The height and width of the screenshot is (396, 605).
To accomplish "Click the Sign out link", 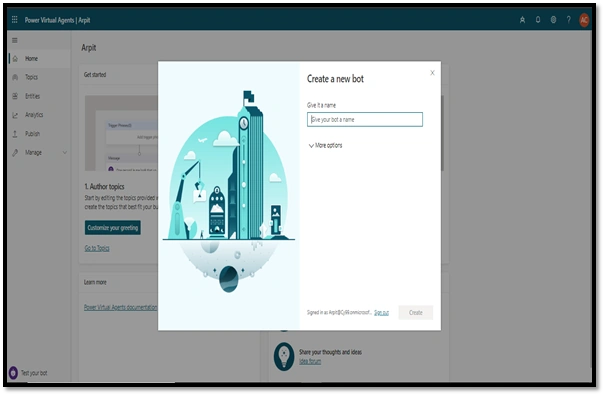I will [x=381, y=313].
